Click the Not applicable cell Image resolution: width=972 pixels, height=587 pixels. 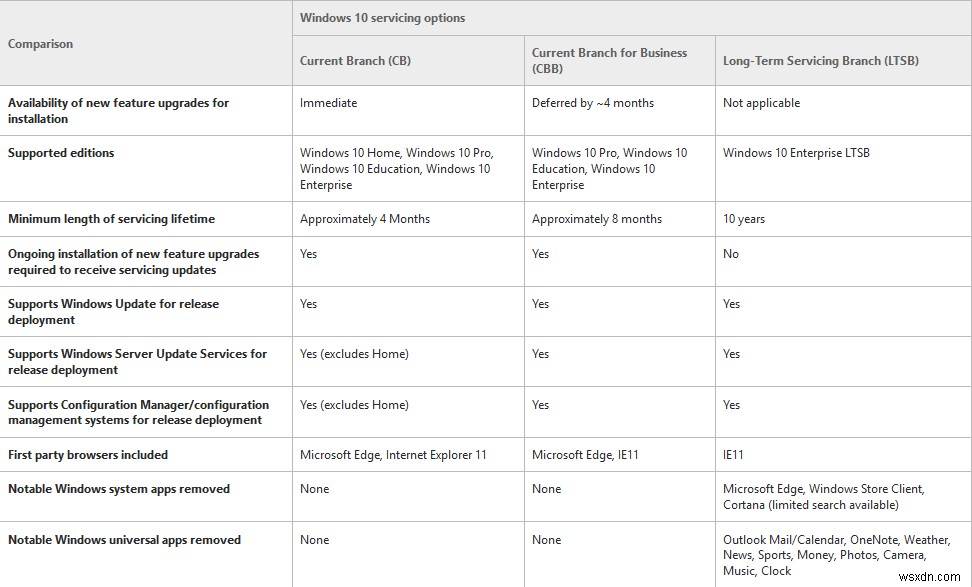coord(761,103)
